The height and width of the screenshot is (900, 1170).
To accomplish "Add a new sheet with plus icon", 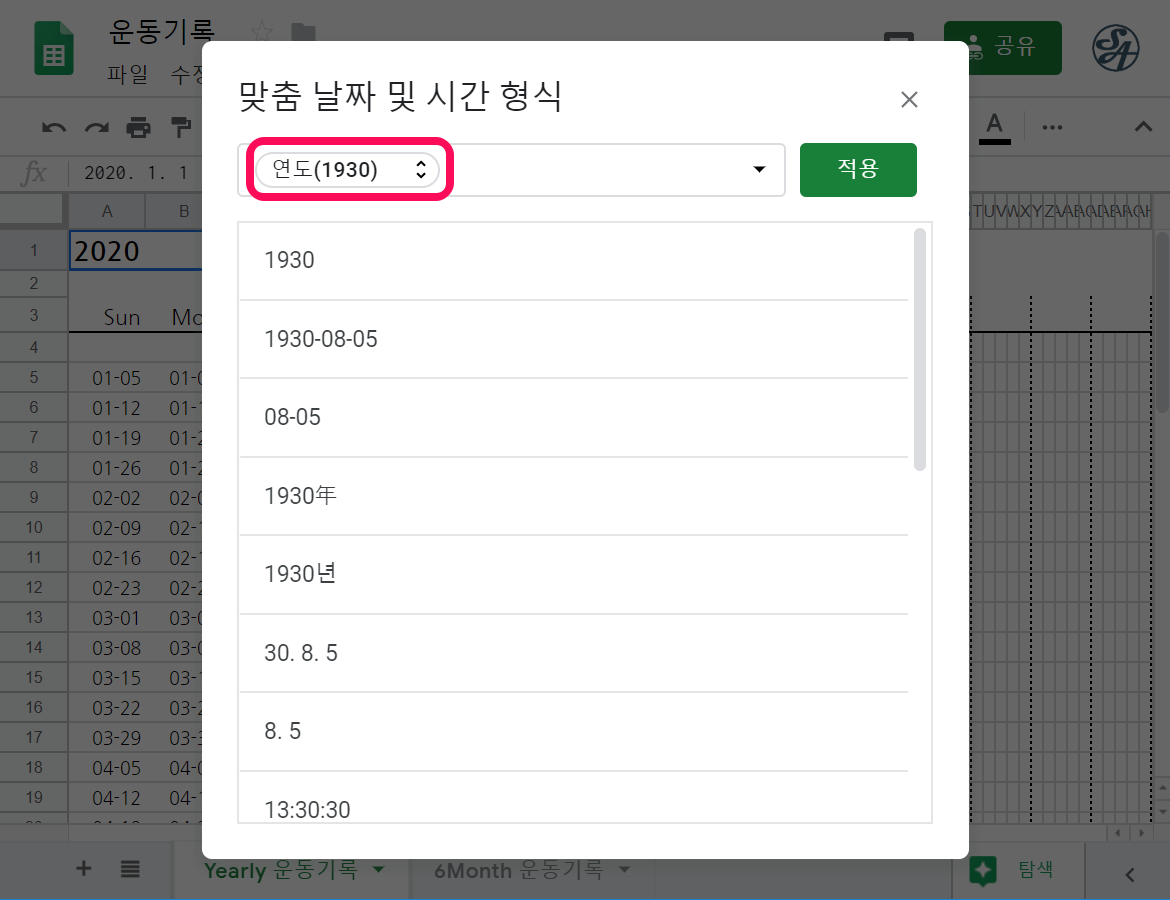I will coord(84,869).
